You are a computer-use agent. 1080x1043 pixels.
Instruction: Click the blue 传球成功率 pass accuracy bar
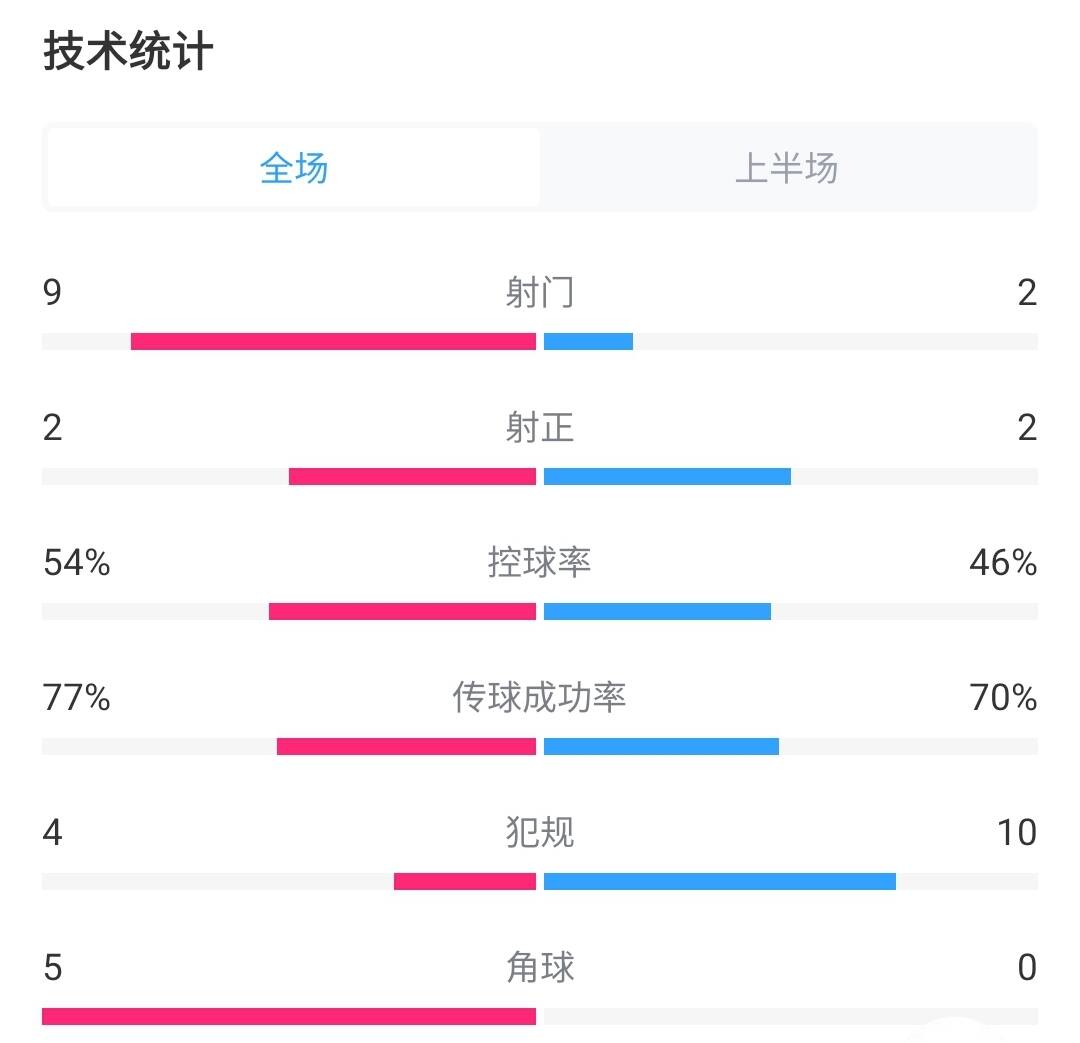pos(661,746)
